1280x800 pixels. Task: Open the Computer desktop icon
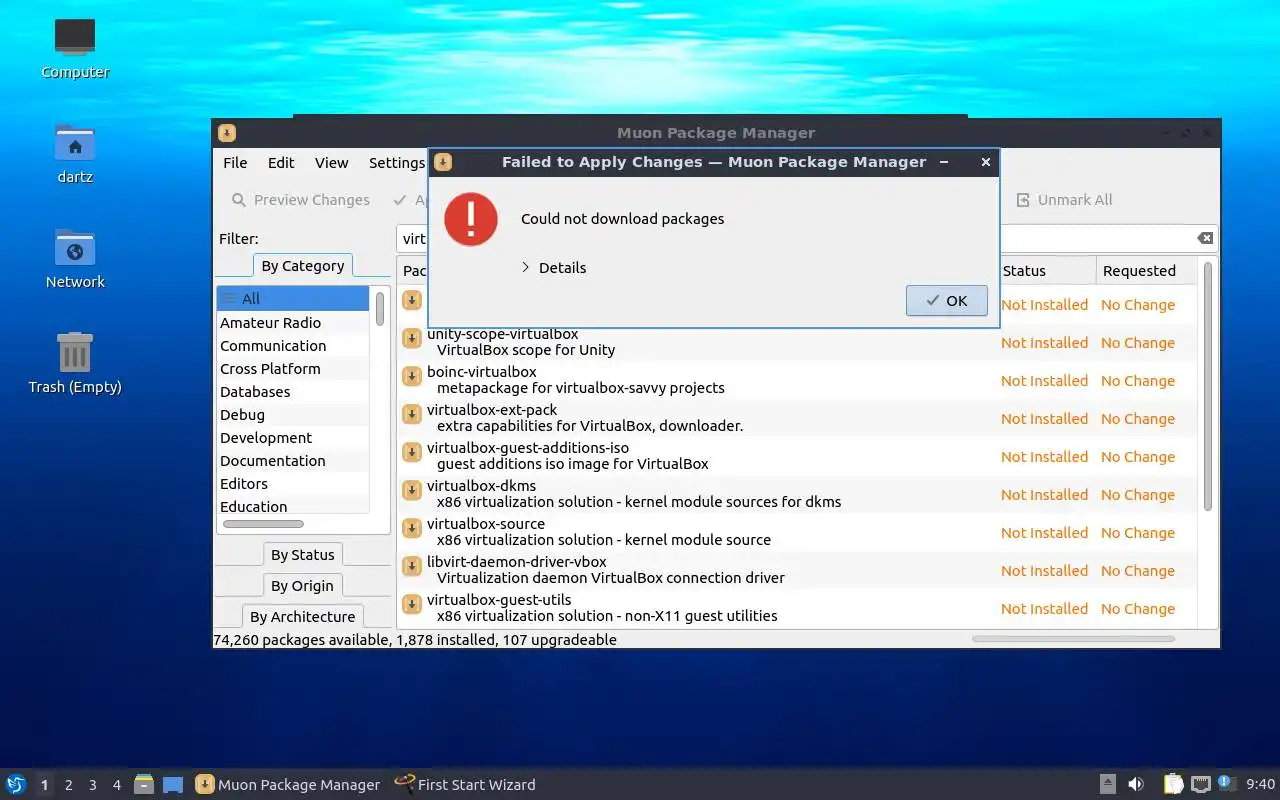pyautogui.click(x=75, y=49)
